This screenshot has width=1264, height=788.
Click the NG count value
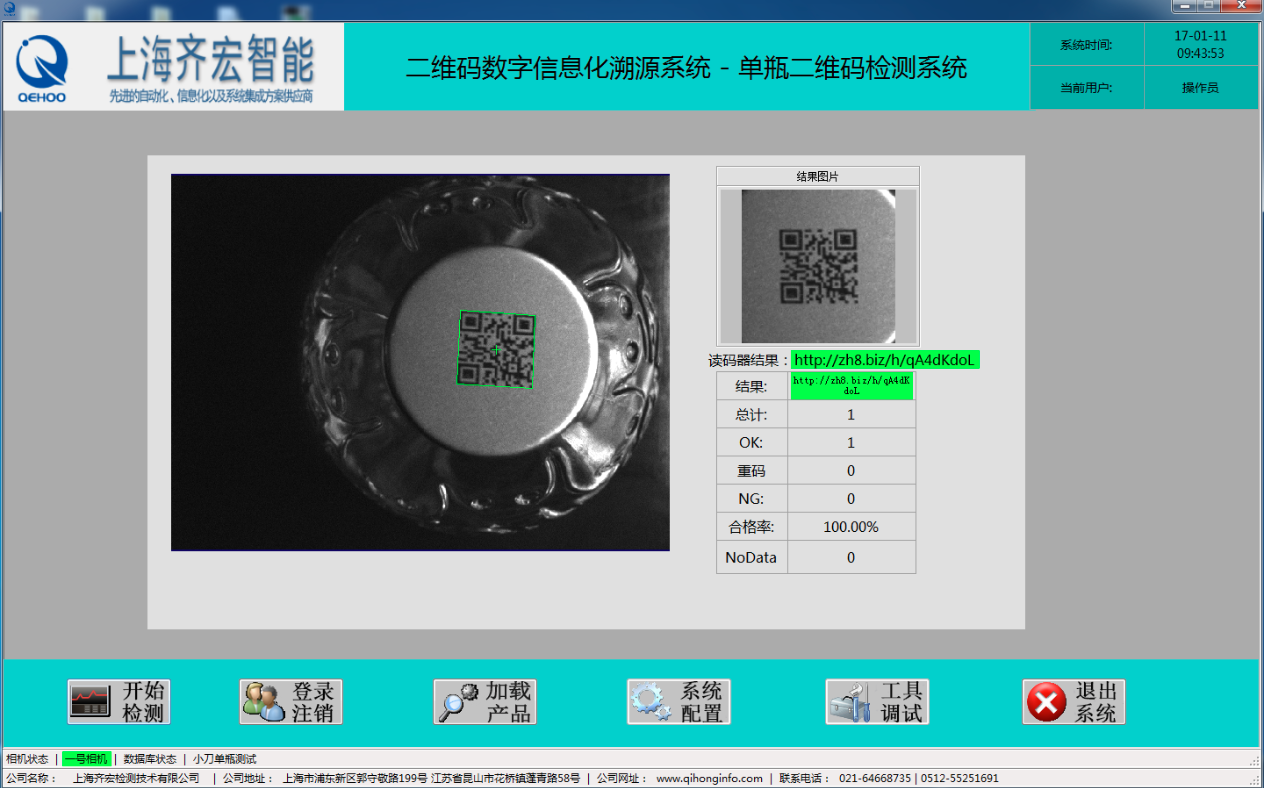point(851,499)
